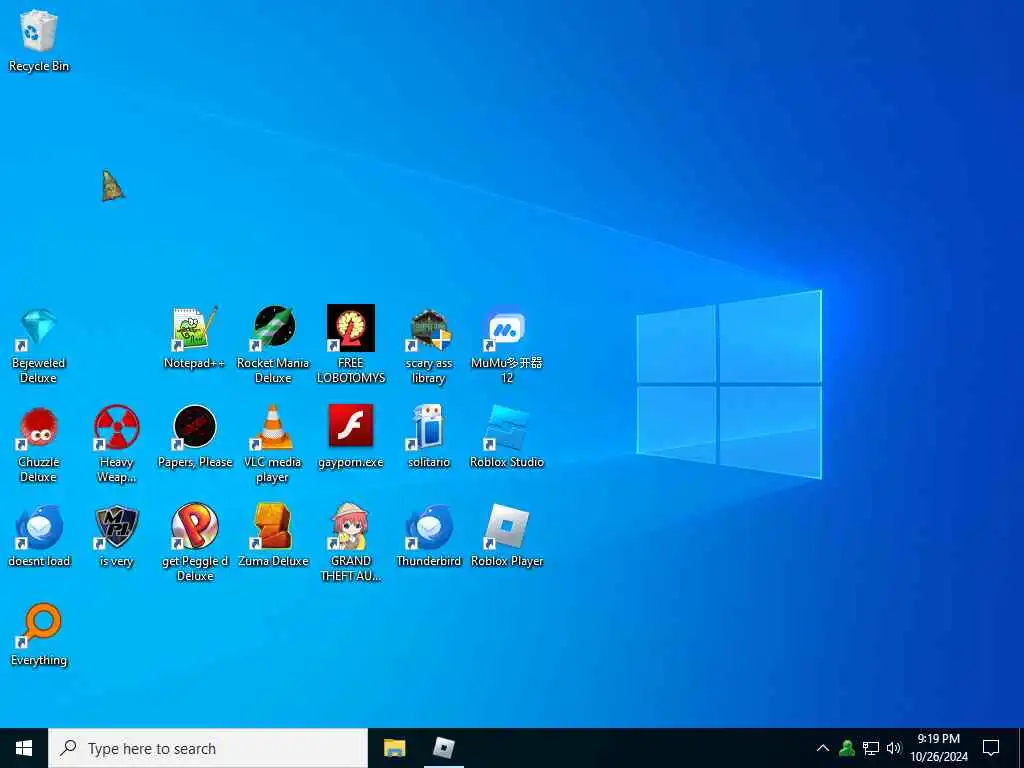Image resolution: width=1024 pixels, height=768 pixels.
Task: Select the Notepad++ desktop shortcut
Action: click(195, 338)
